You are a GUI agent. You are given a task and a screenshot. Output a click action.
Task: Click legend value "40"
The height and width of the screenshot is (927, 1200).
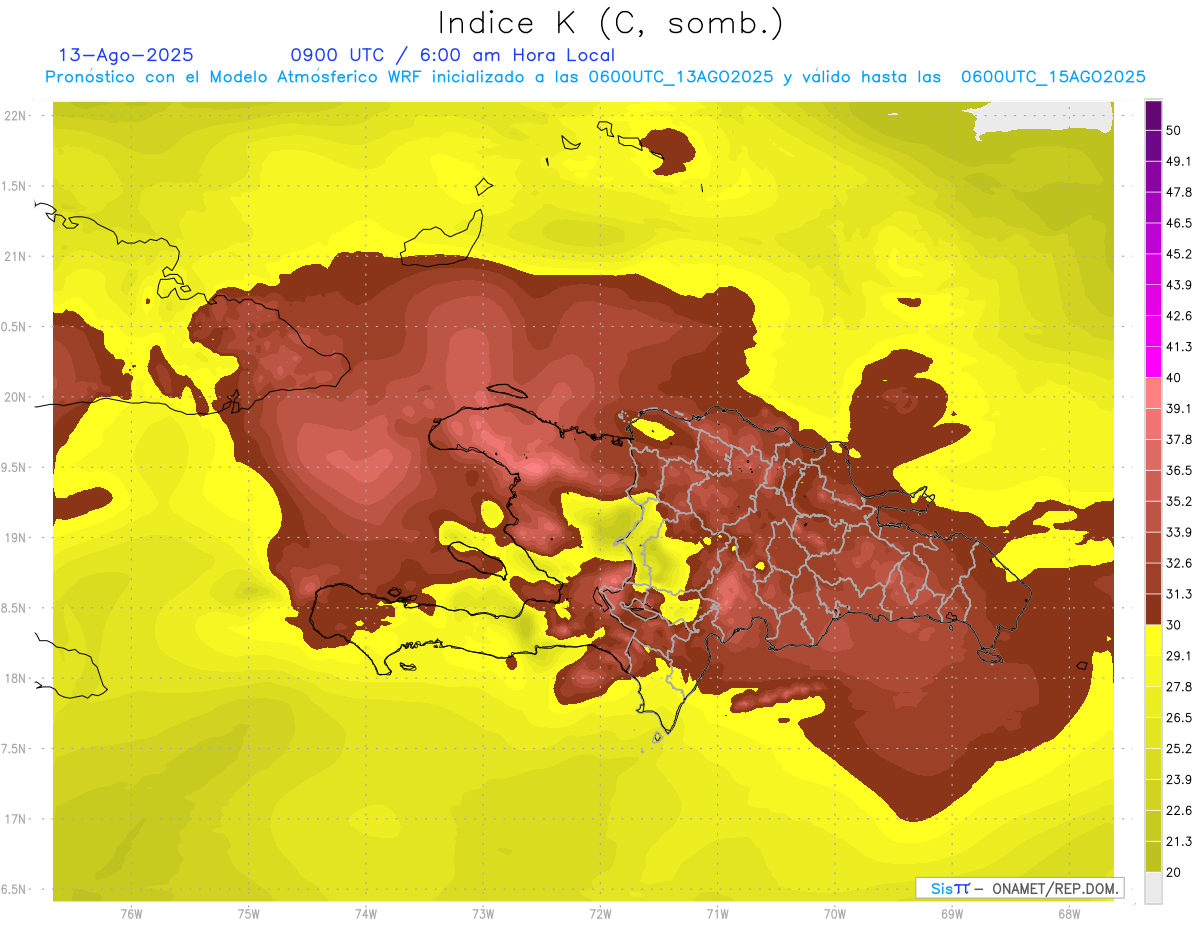1175,378
